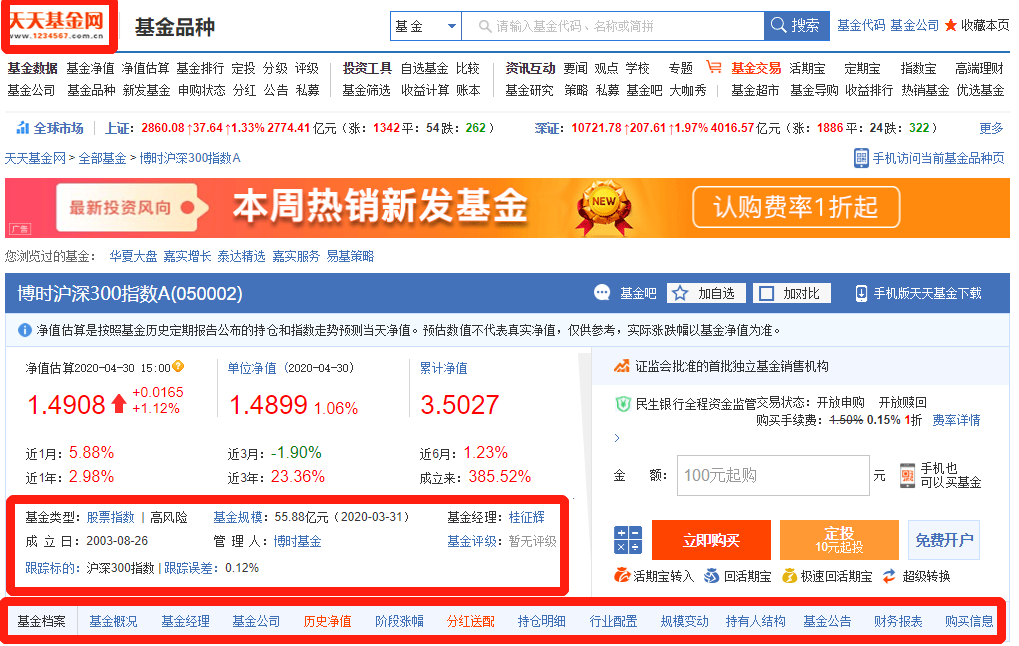This screenshot has width=1019, height=646.
Task: Add fund to favorites via 加自选 star
Action: coord(678,292)
